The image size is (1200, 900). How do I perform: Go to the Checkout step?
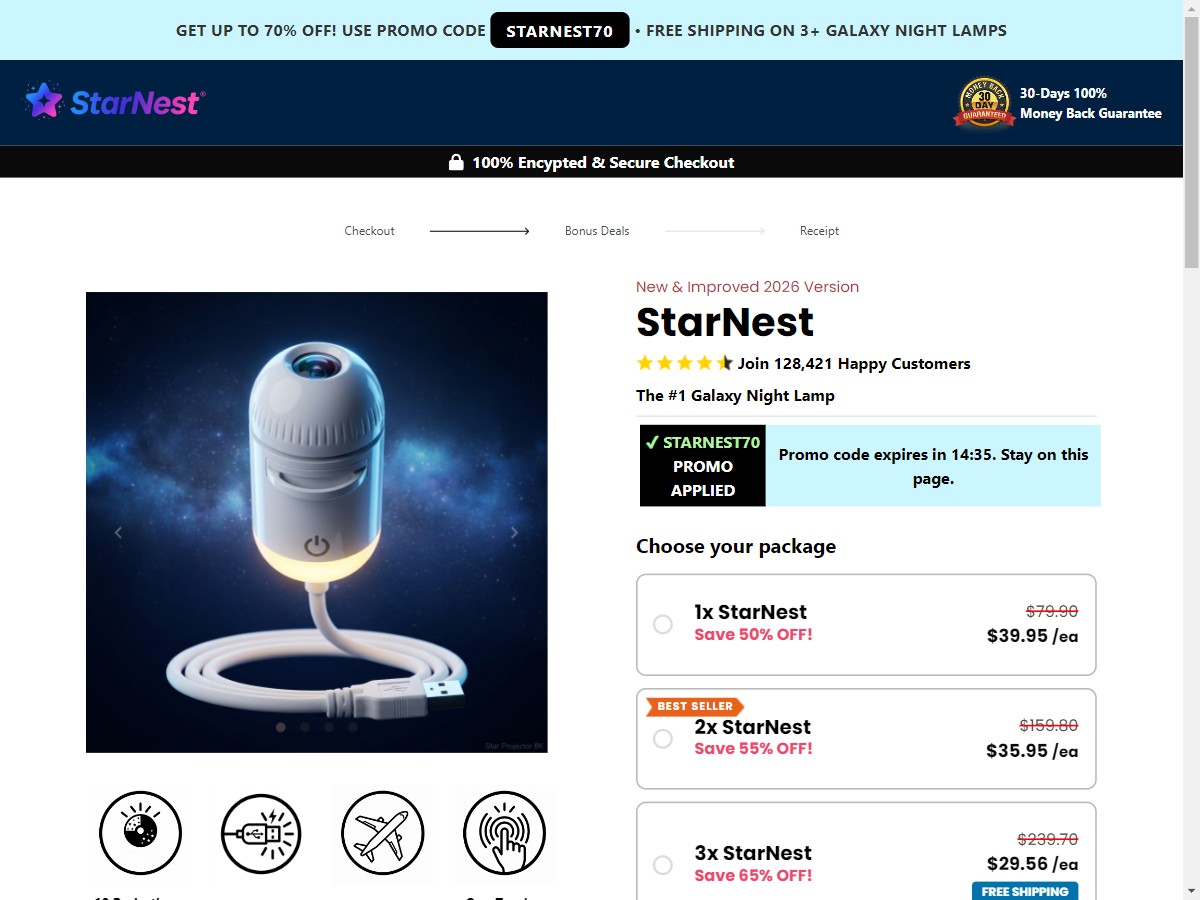tap(370, 231)
